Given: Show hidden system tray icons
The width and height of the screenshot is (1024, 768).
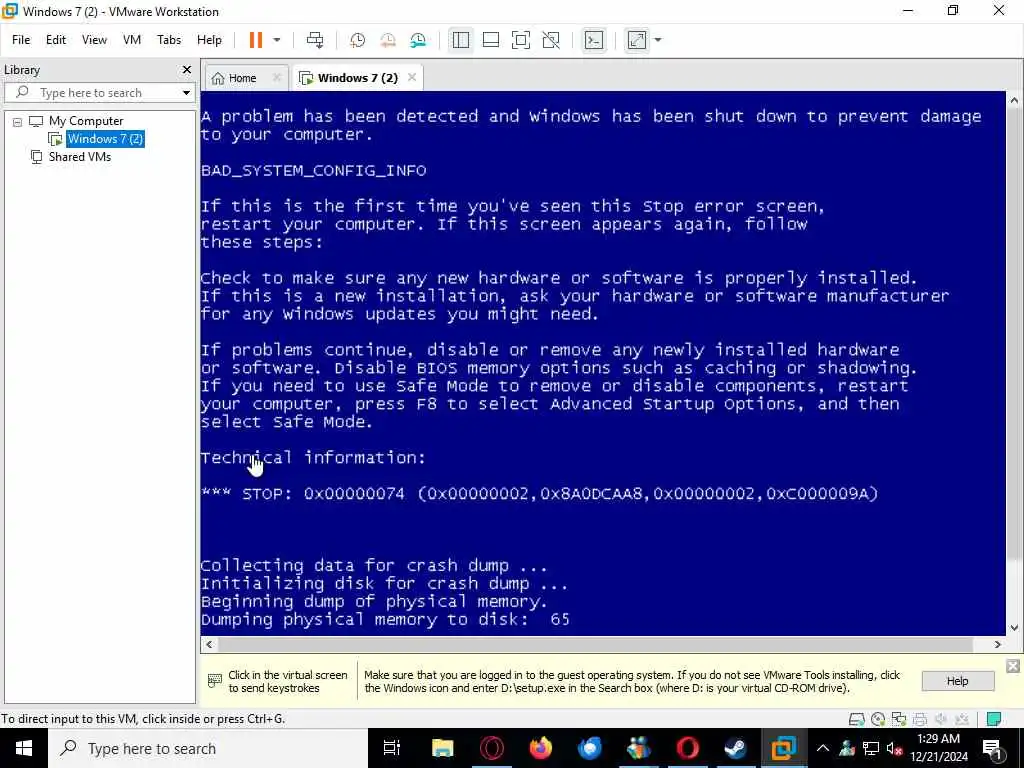Looking at the screenshot, I should pos(823,748).
